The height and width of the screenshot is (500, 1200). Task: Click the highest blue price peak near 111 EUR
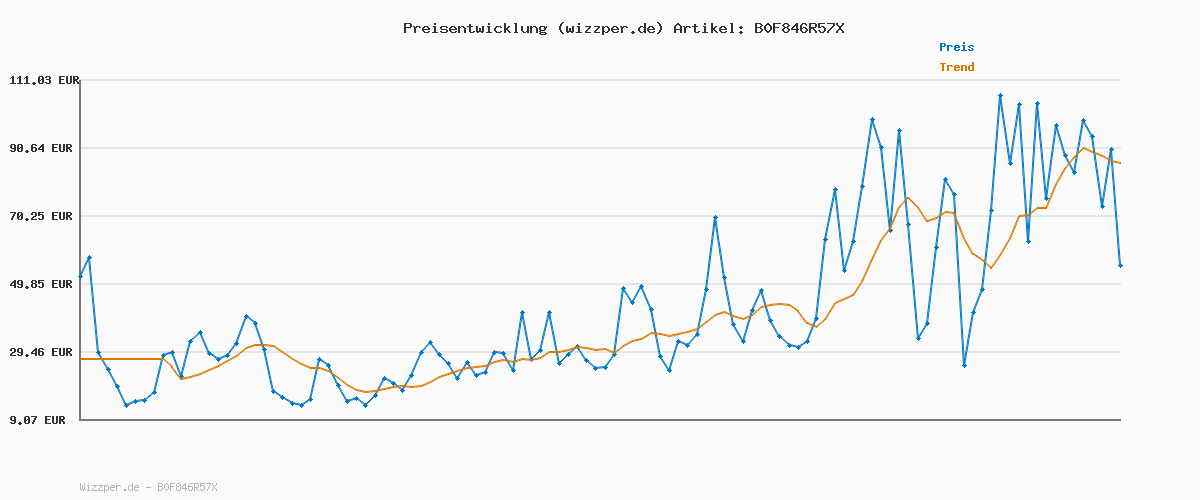pyautogui.click(x=1000, y=96)
